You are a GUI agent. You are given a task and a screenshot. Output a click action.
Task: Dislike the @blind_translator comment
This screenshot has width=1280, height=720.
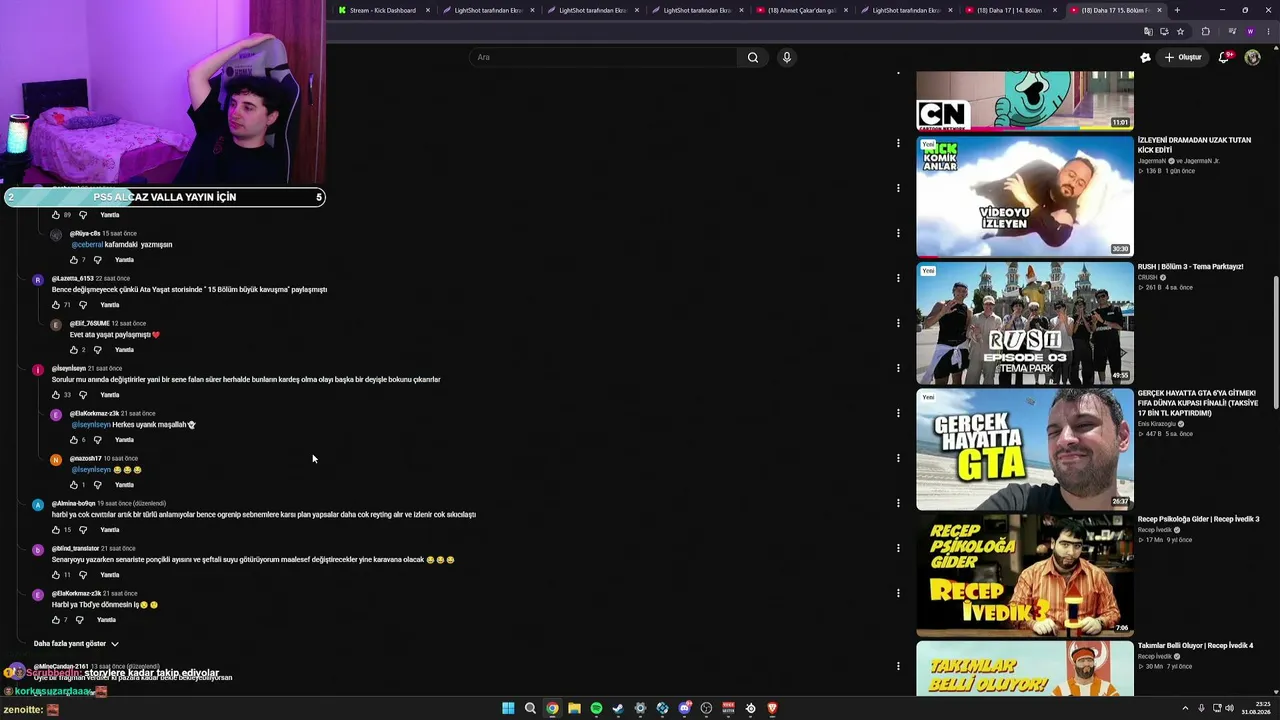coord(83,575)
